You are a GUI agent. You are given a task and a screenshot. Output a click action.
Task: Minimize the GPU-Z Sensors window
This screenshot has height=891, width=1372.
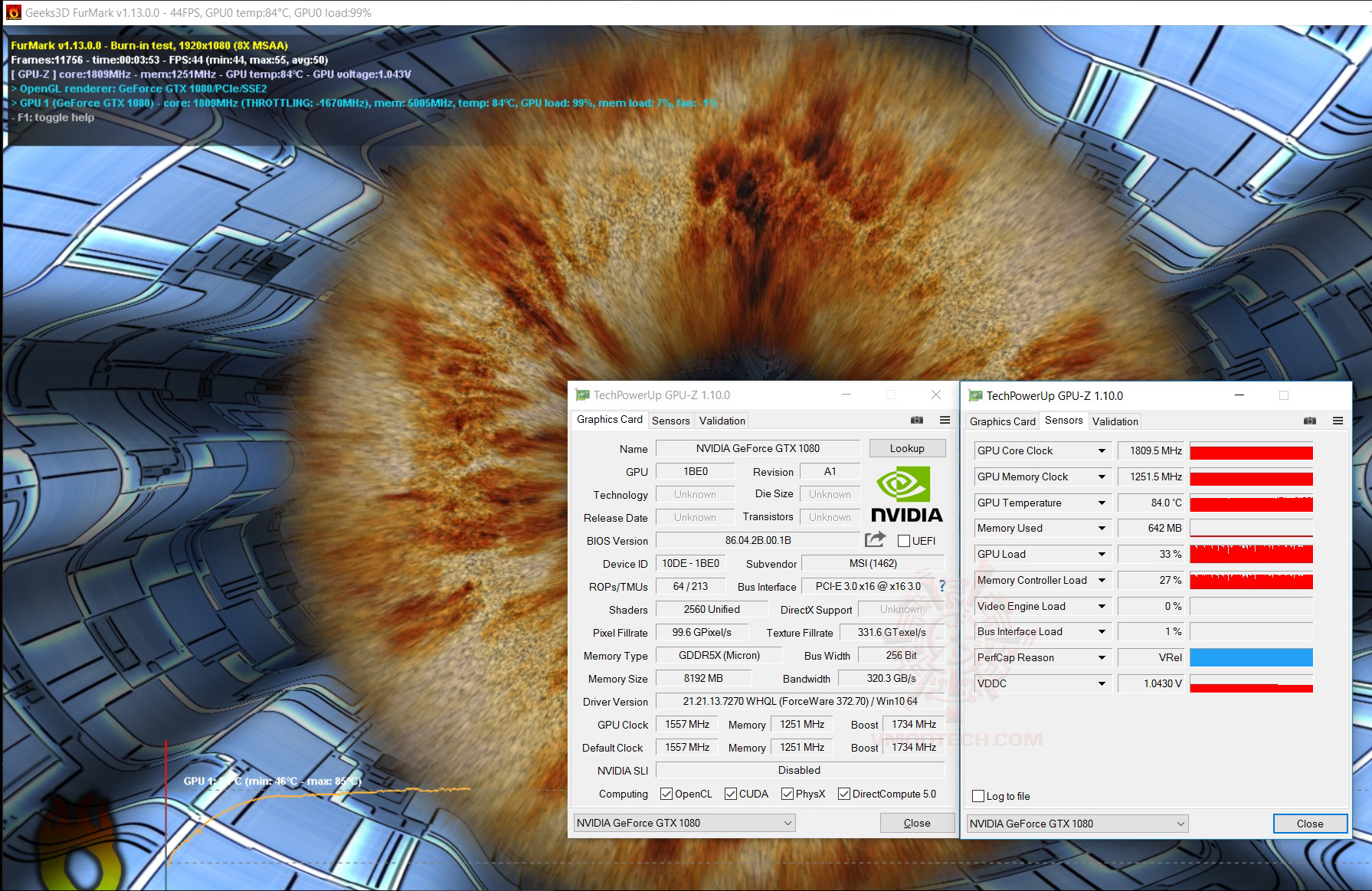point(1239,395)
